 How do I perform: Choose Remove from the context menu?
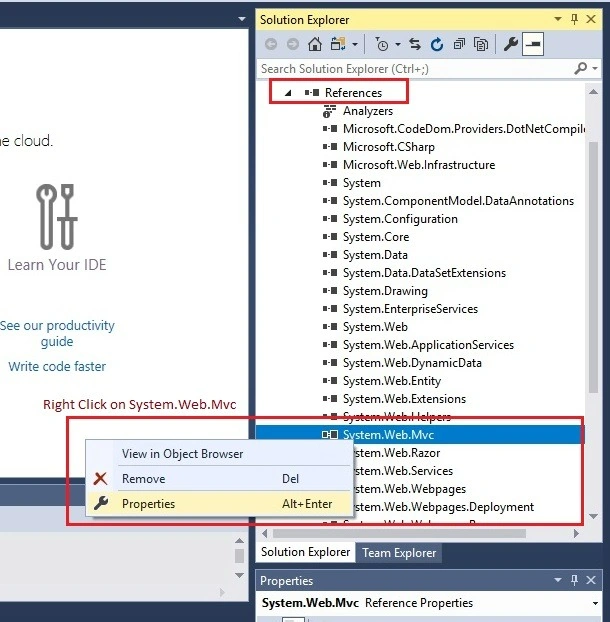[x=219, y=479]
